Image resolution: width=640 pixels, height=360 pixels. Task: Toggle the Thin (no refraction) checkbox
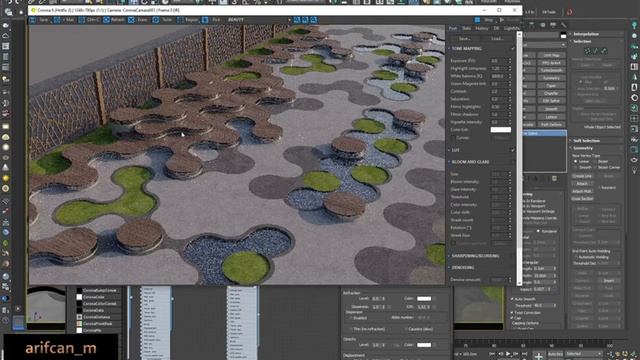pyautogui.click(x=351, y=329)
